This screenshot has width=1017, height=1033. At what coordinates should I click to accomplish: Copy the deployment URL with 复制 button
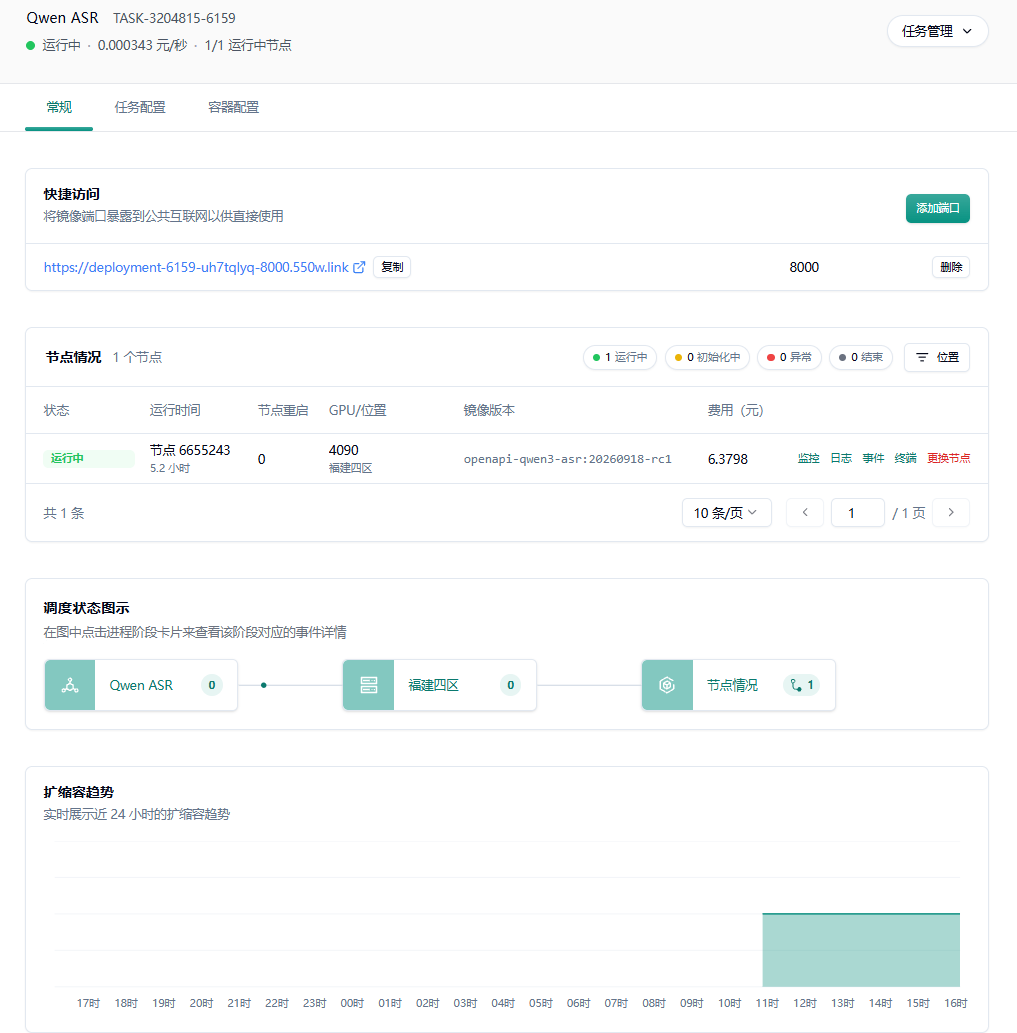click(392, 267)
